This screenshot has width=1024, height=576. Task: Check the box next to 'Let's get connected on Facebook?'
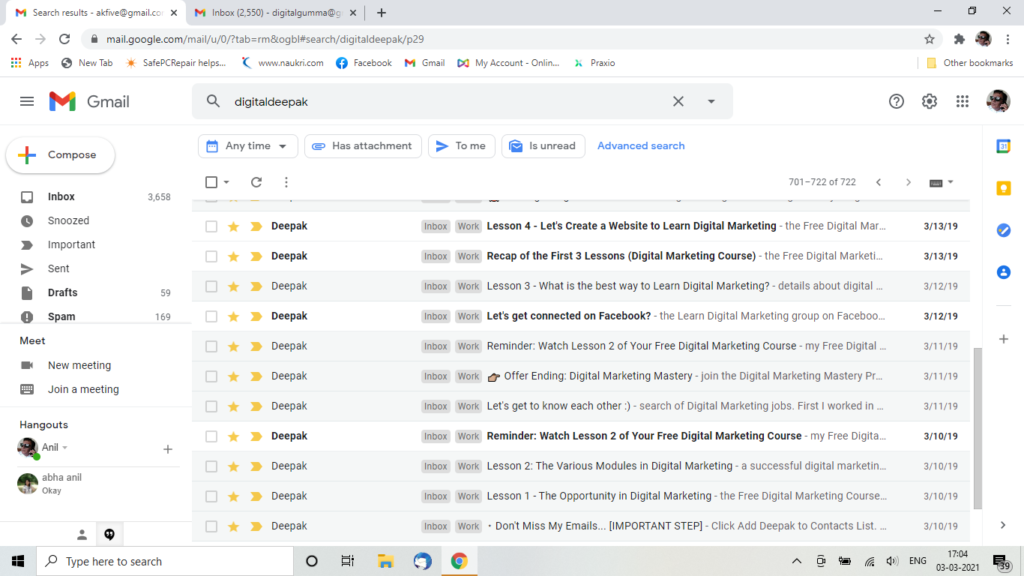(209, 315)
